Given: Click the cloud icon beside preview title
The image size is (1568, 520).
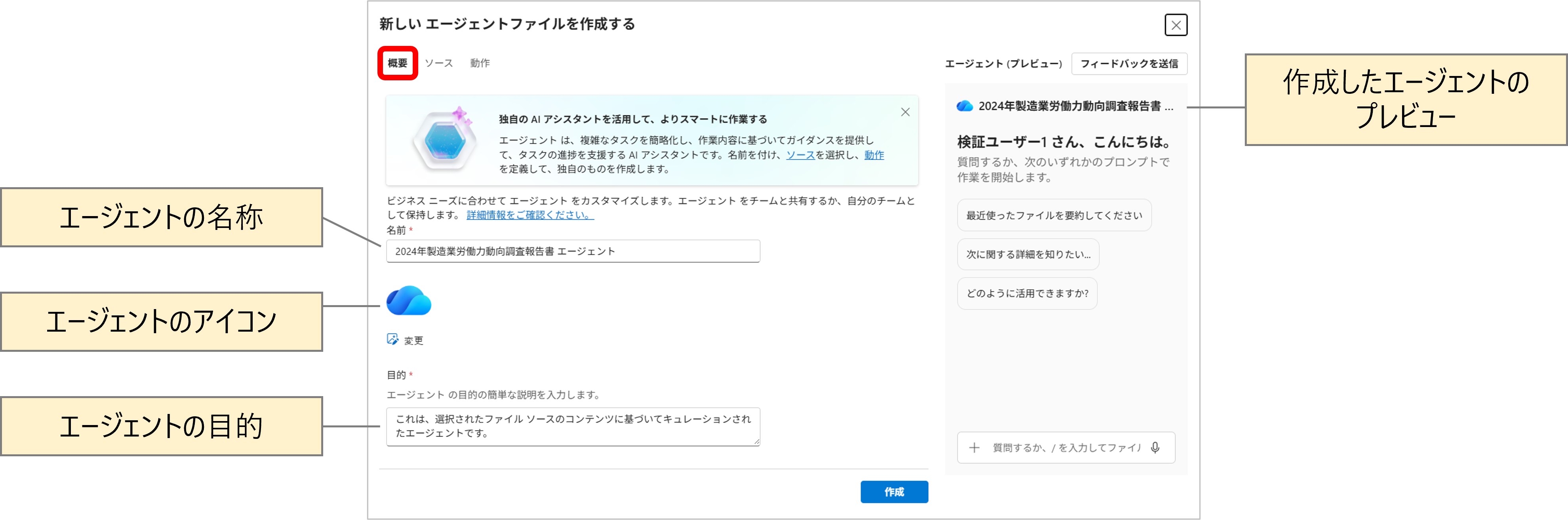Looking at the screenshot, I should [x=965, y=106].
